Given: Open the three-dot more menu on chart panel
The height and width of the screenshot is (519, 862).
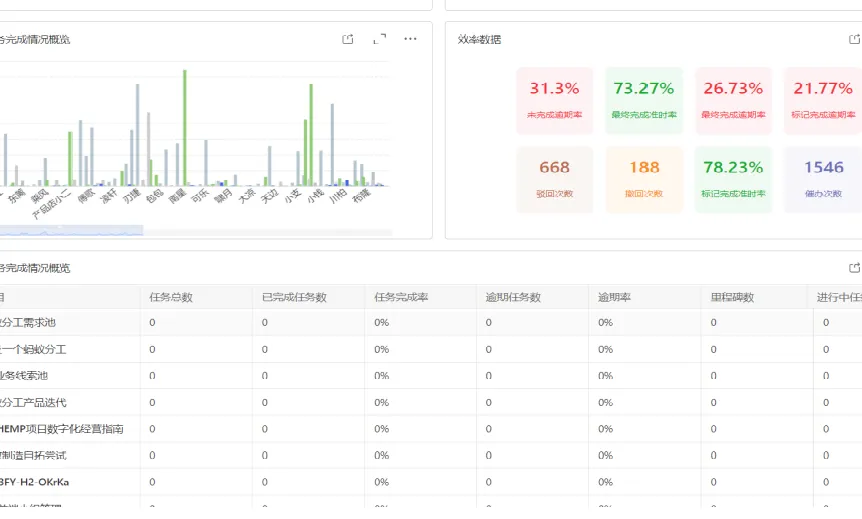Looking at the screenshot, I should coord(410,39).
